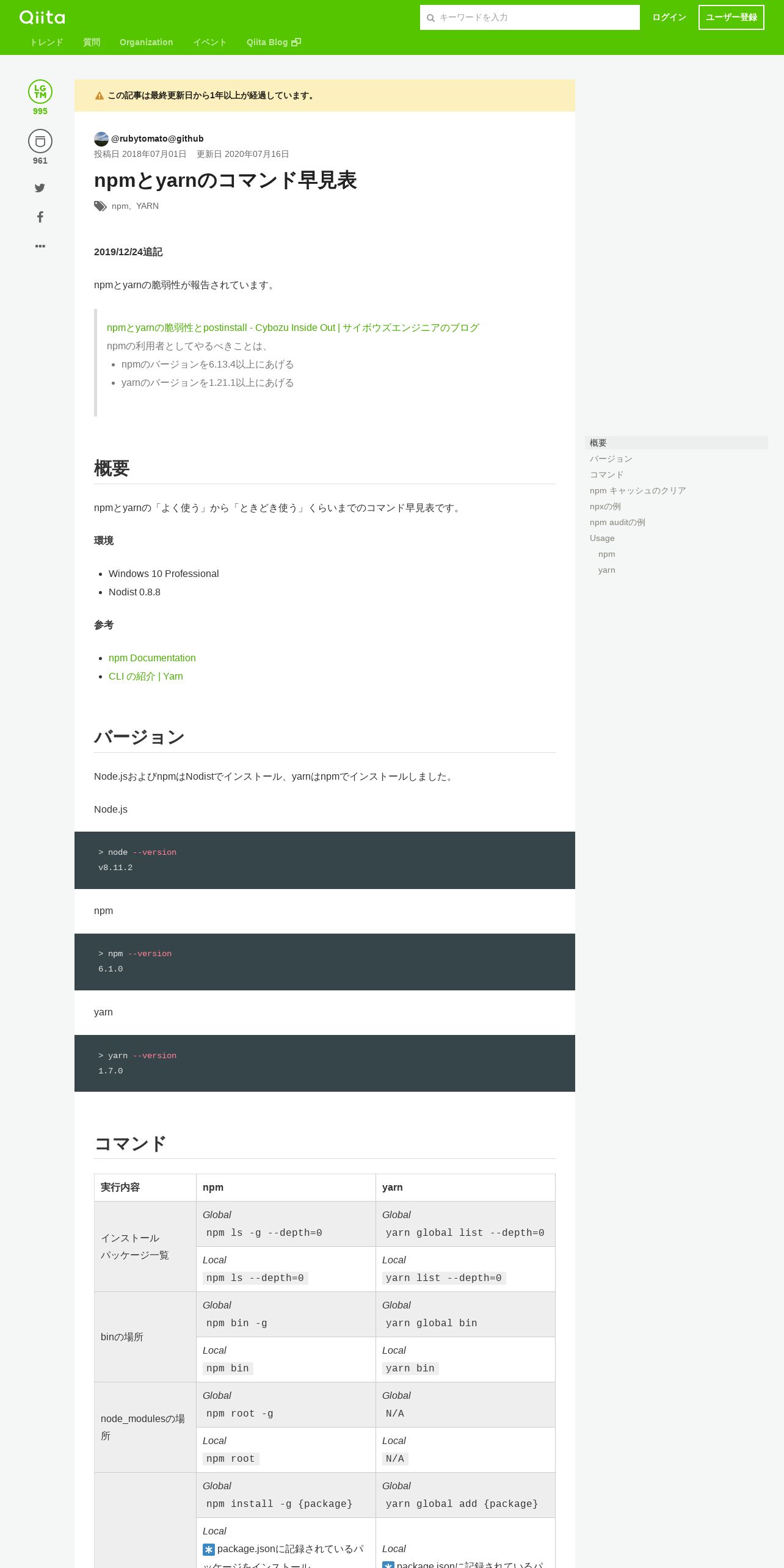This screenshot has height=1568, width=784.
Task: Click the 2019/12/24追記 text
Action: pos(128,252)
